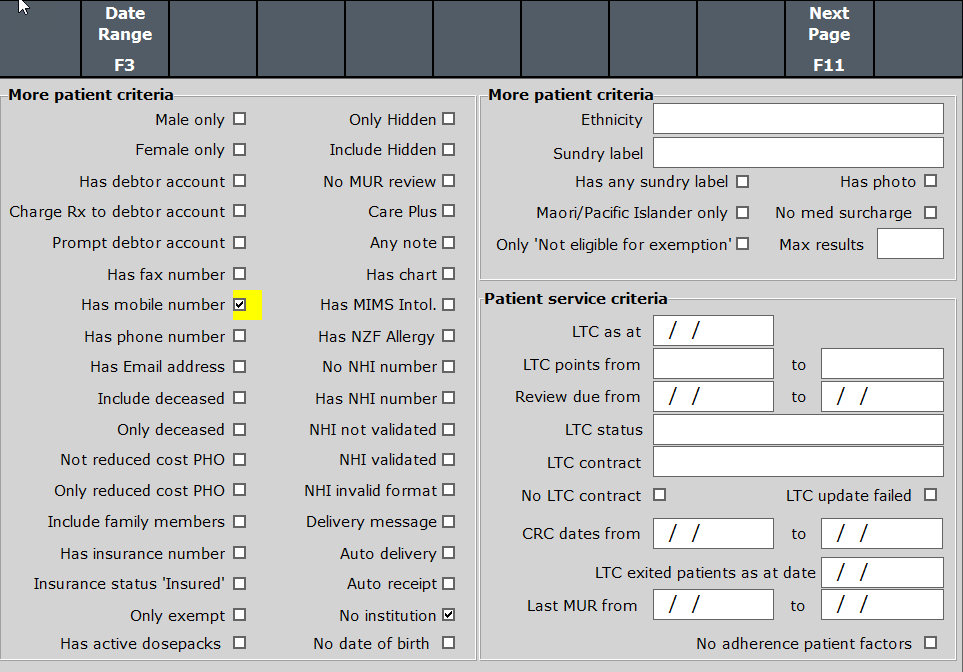Enable Maori/Pacific Islander only checkbox
Viewport: 963px width, 672px height.
click(x=742, y=212)
